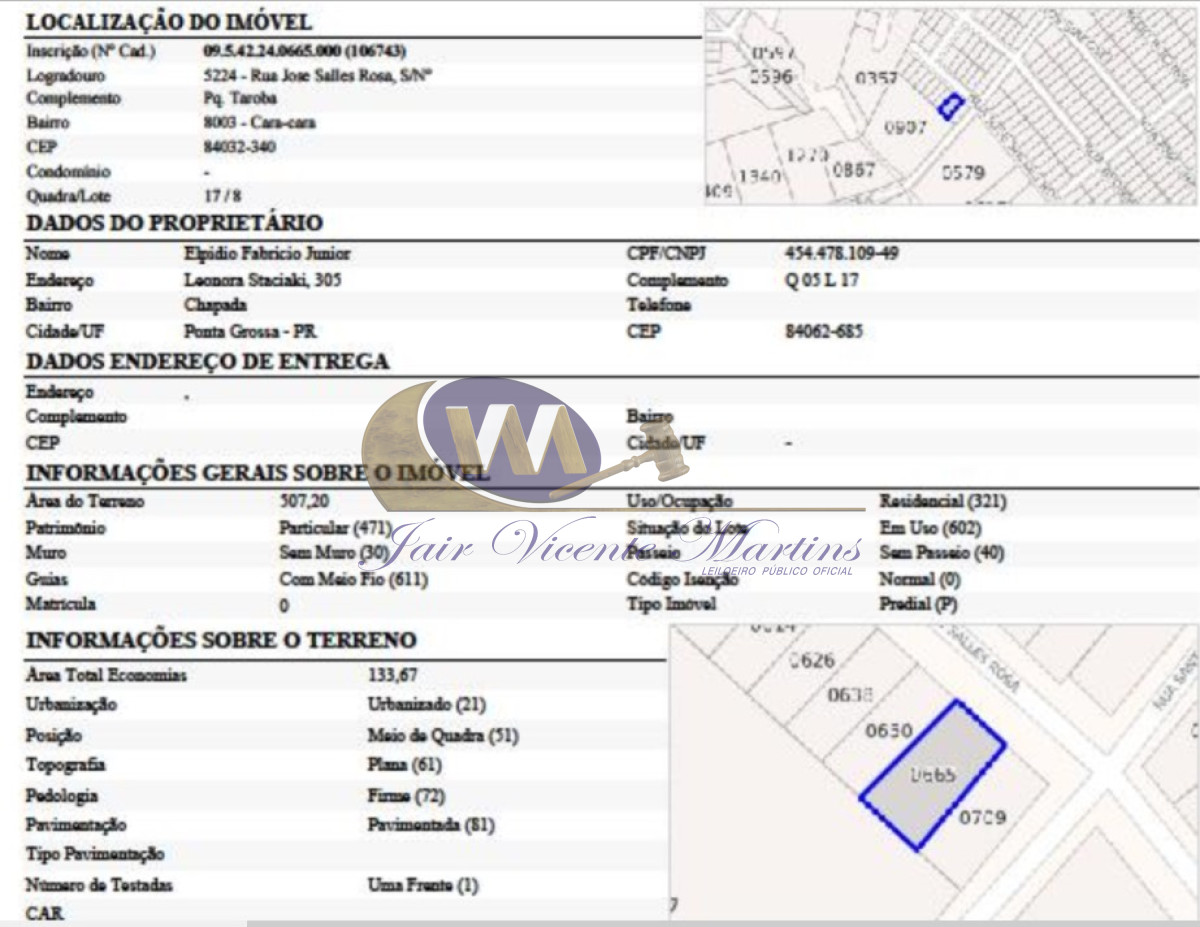Viewport: 1200px width, 927px height.
Task: Select parcel 1340 on the top map
Action: pos(759,176)
